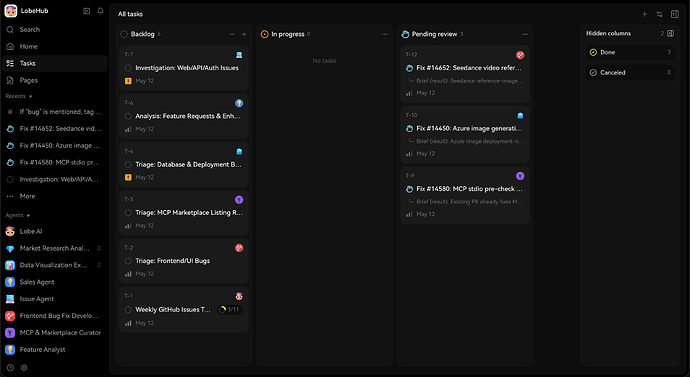Expand brief result under Fix #14450
690x377 pixels.
click(466, 141)
